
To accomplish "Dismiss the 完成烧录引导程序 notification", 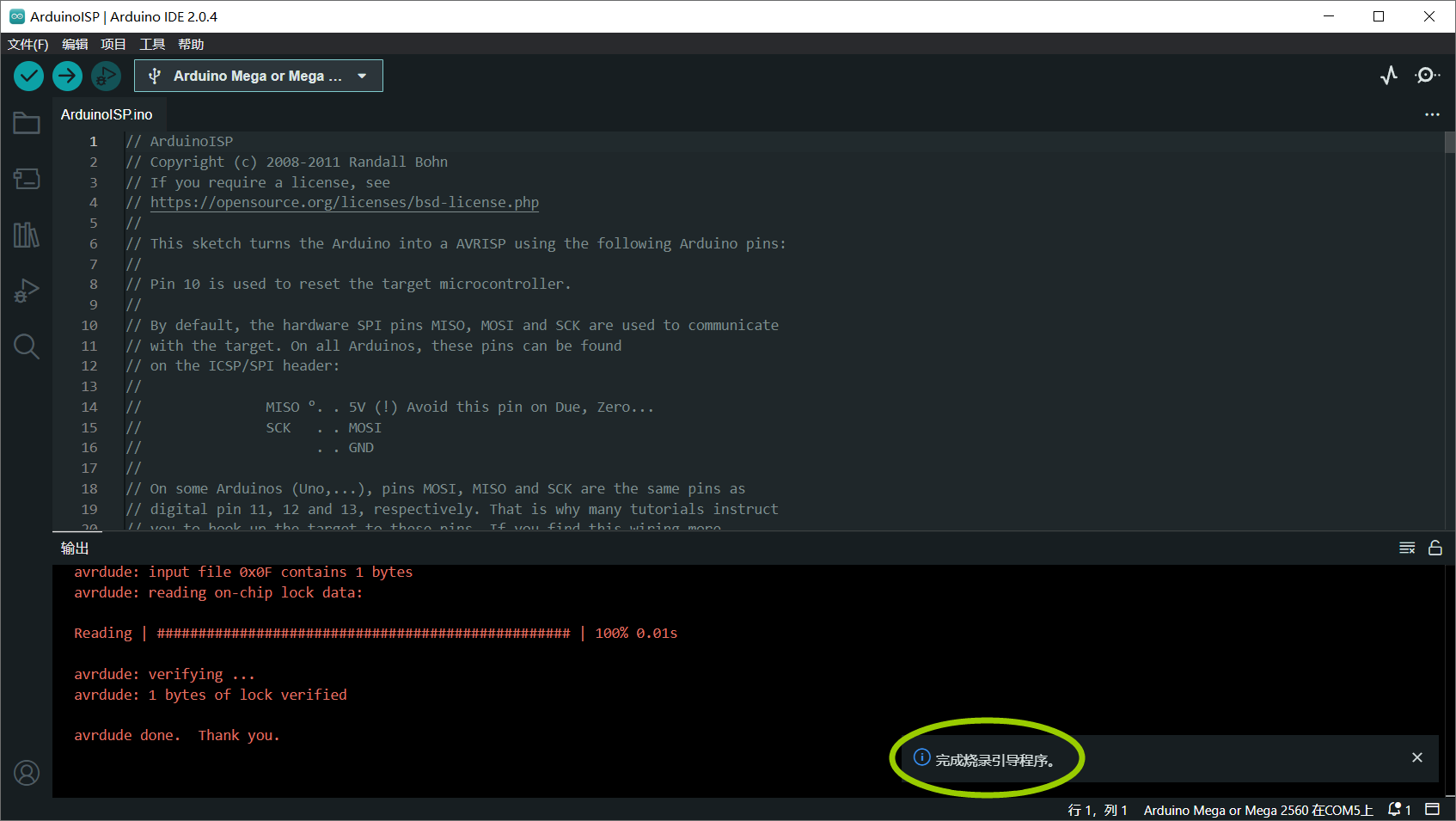I will pos(1417,757).
